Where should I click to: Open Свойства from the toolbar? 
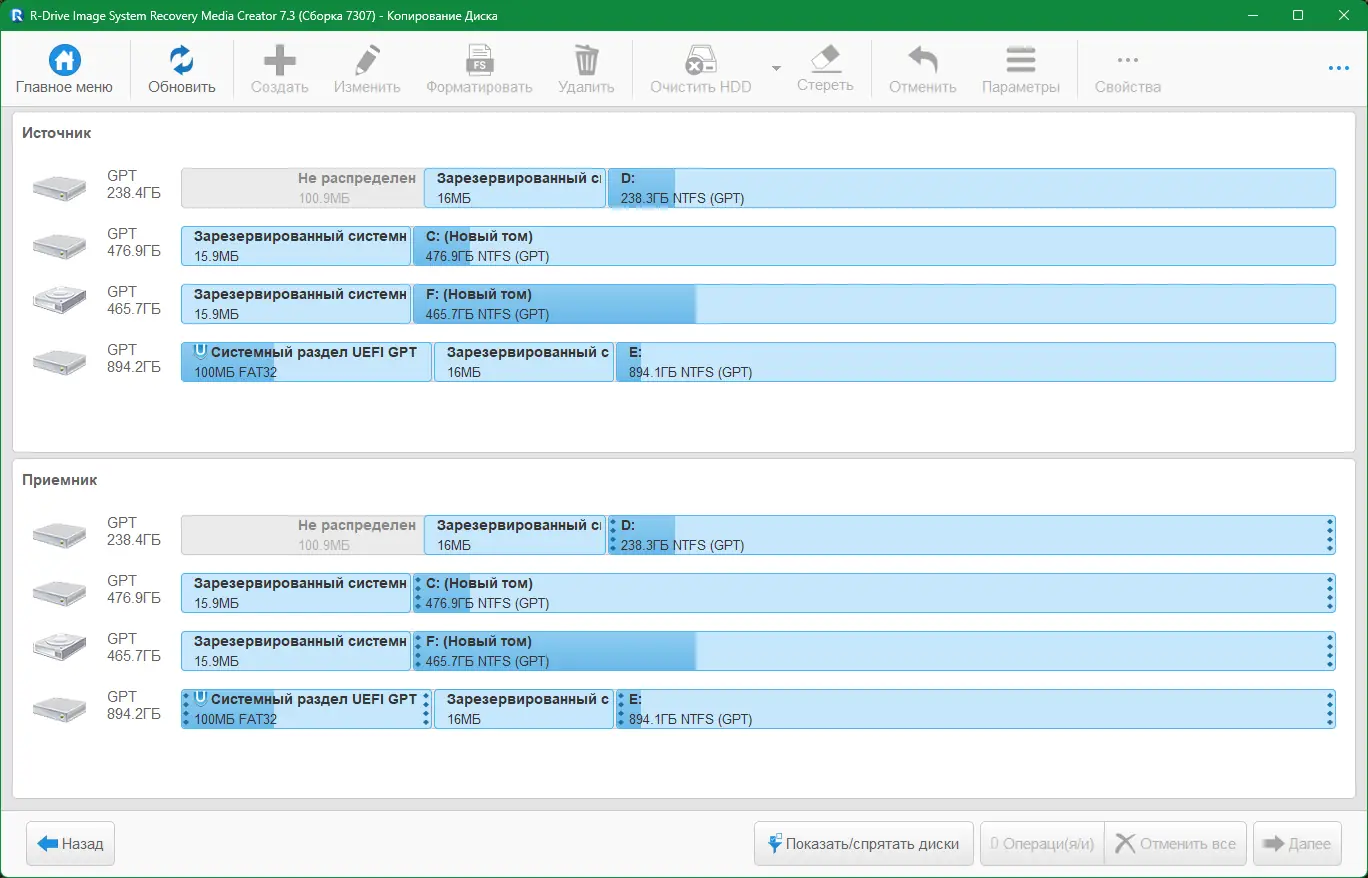click(x=1128, y=69)
